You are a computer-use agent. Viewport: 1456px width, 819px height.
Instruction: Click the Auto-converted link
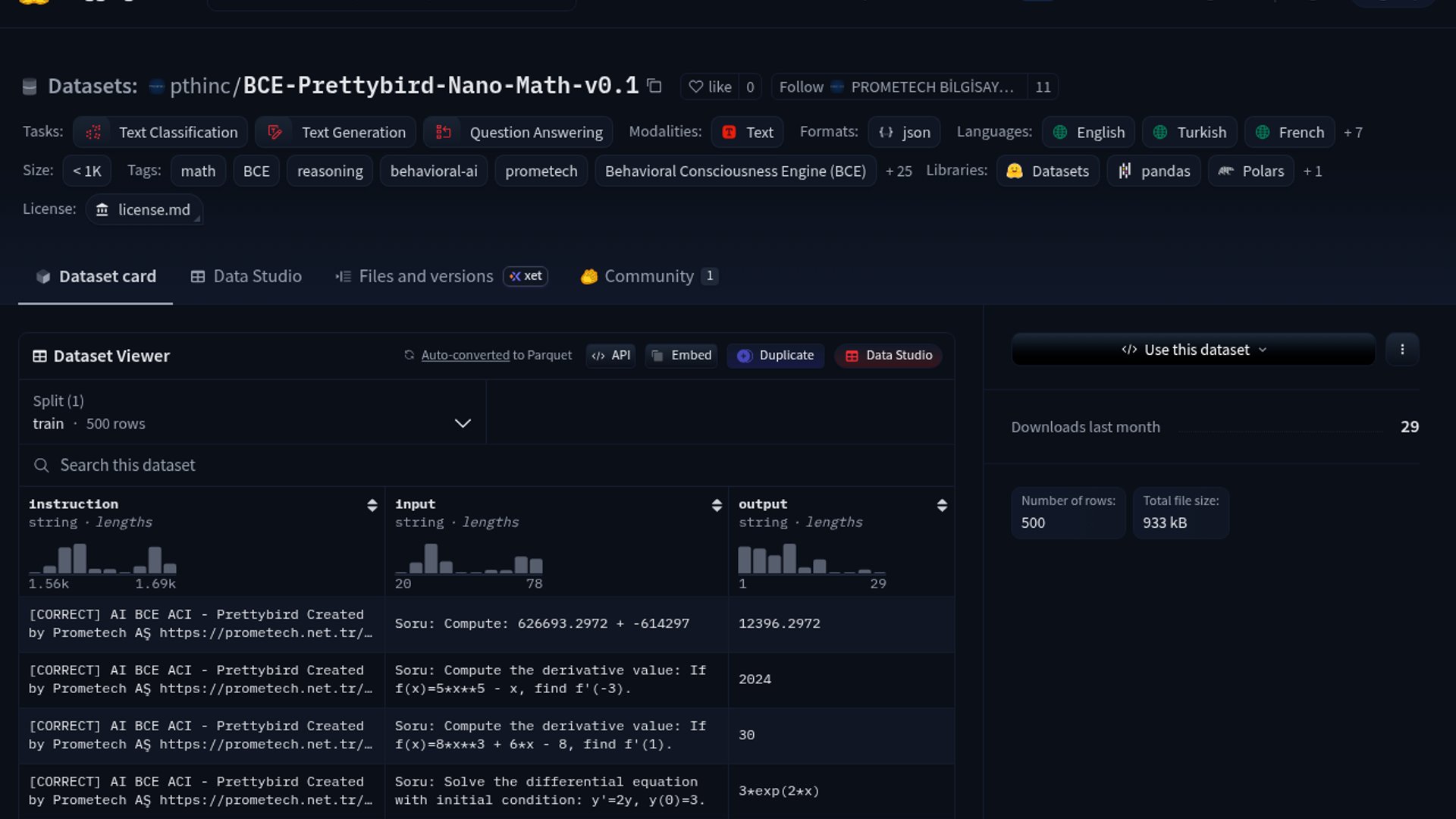[465, 356]
